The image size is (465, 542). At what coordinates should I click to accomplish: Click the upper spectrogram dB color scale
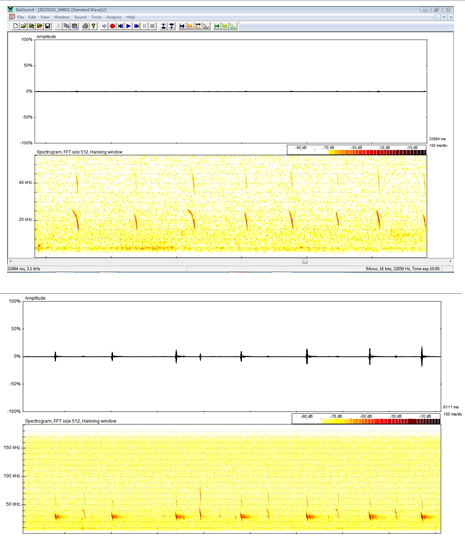pos(357,150)
